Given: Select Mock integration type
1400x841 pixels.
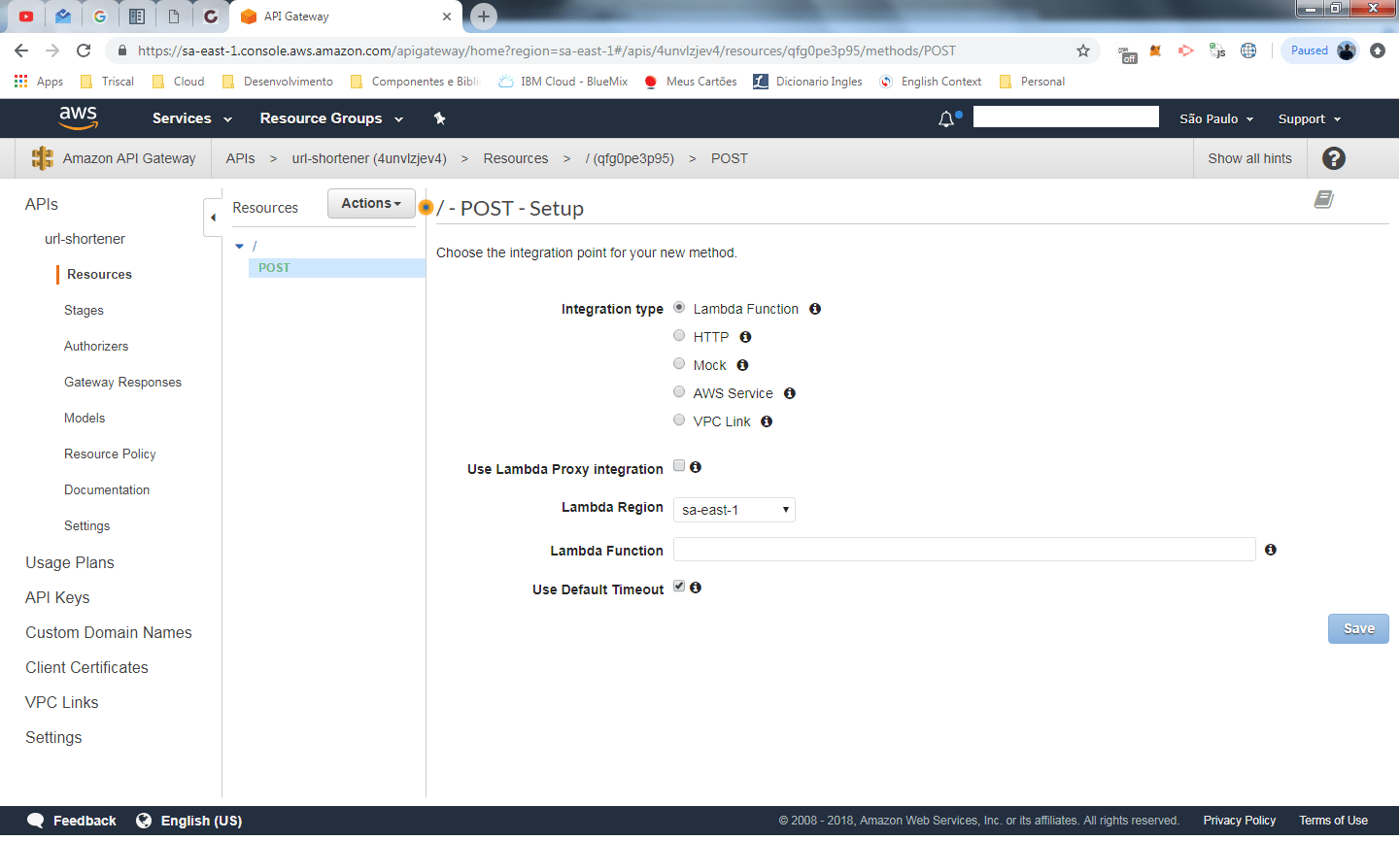Looking at the screenshot, I should point(679,363).
